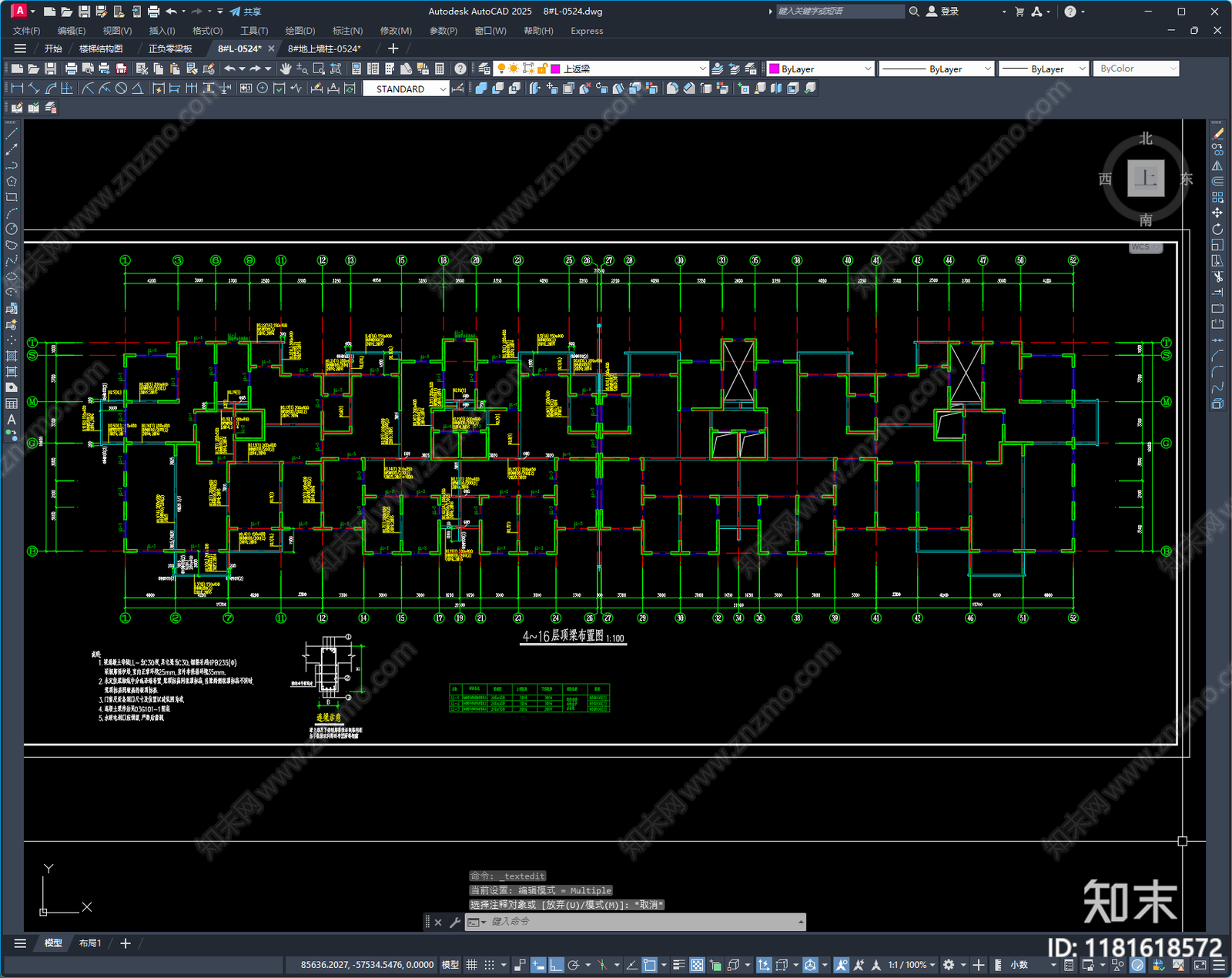Click the Zoom Window icon

click(319, 69)
